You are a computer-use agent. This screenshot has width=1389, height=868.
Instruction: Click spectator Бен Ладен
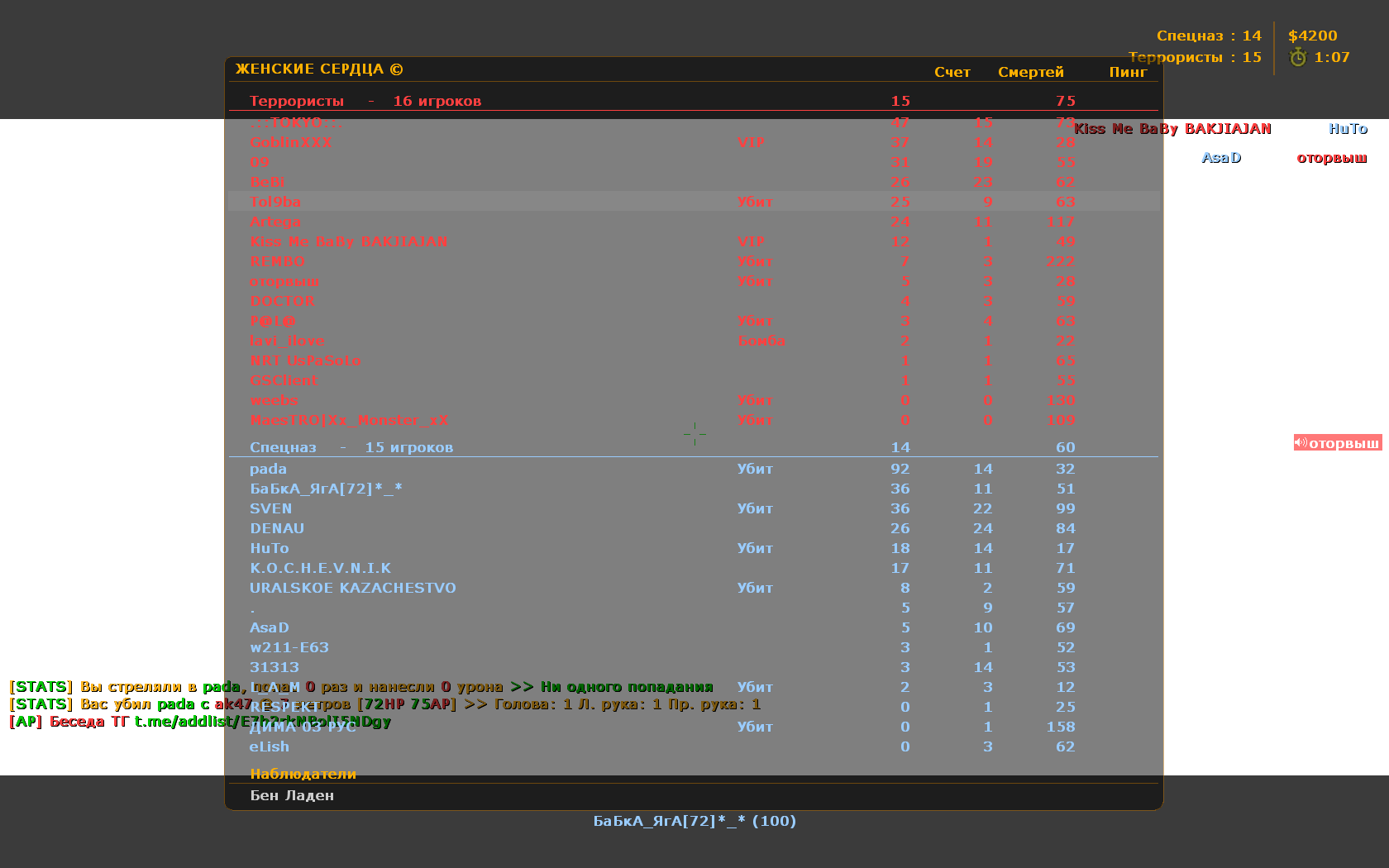(292, 795)
